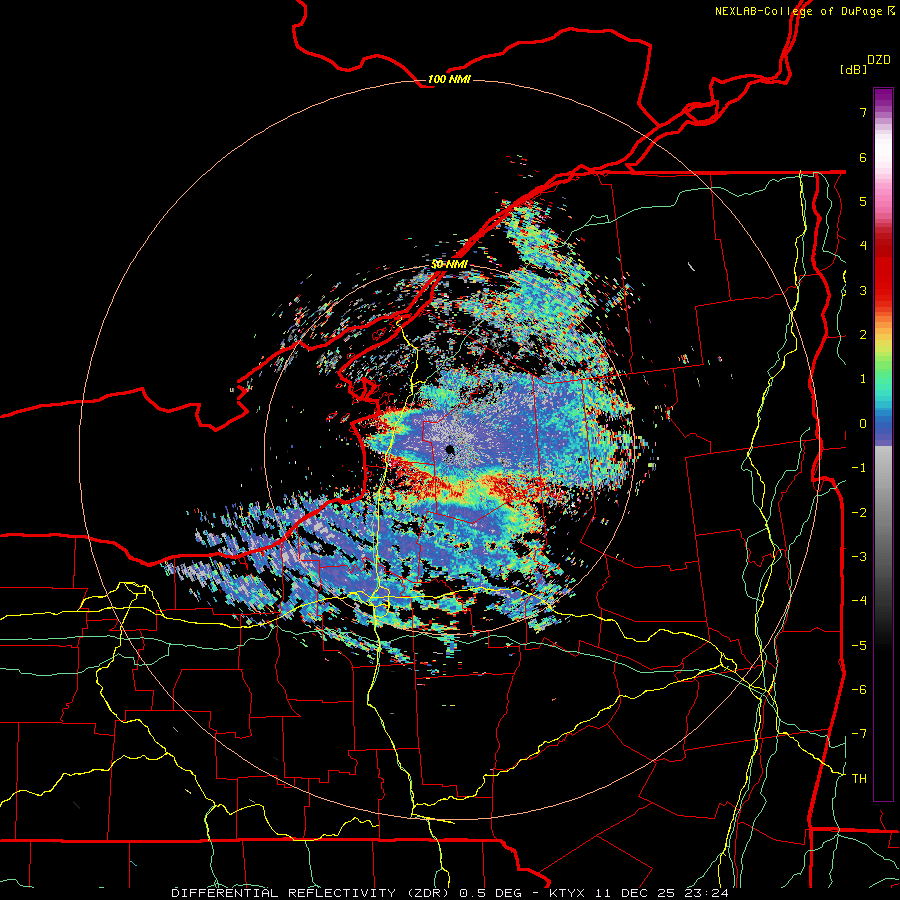Click the TH threshold label on scale
Image resolution: width=900 pixels, height=900 pixels.
tap(859, 778)
